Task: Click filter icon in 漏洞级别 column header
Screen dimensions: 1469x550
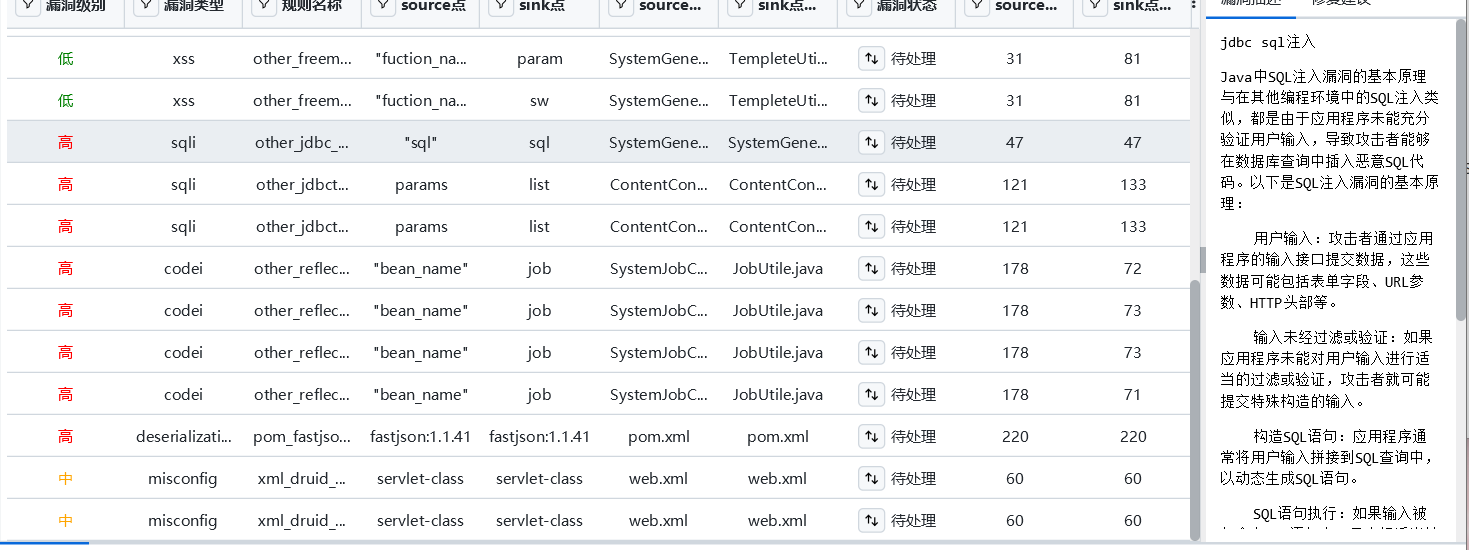Action: coord(27,6)
